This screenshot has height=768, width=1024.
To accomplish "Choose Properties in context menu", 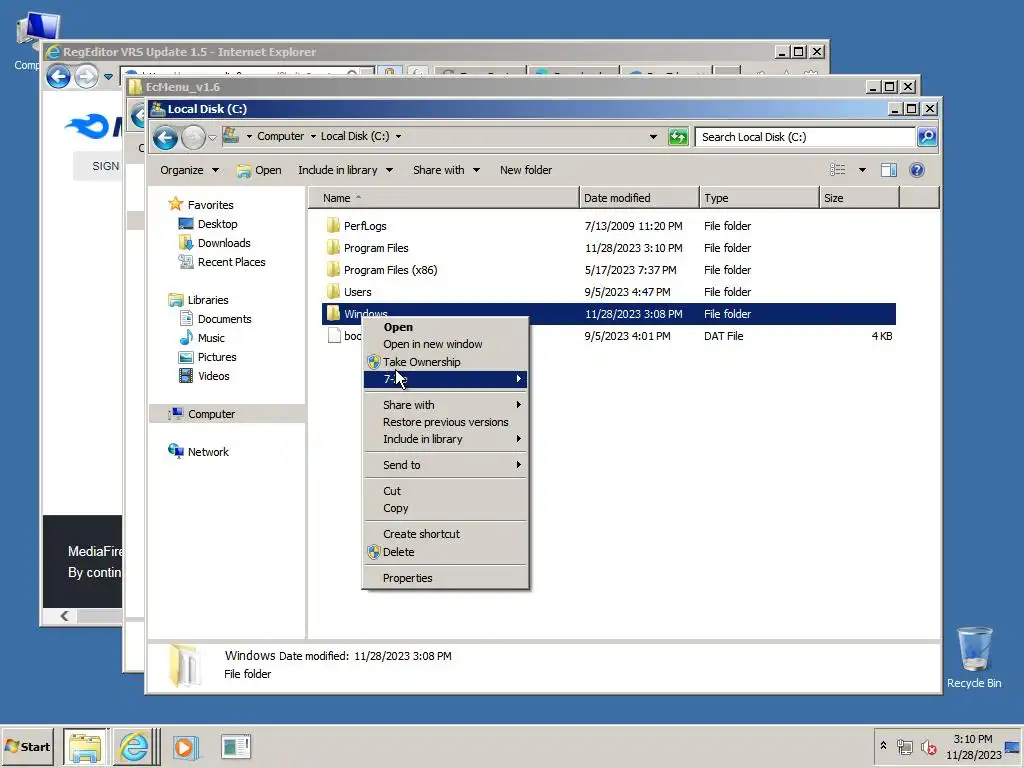I will pyautogui.click(x=445, y=578).
